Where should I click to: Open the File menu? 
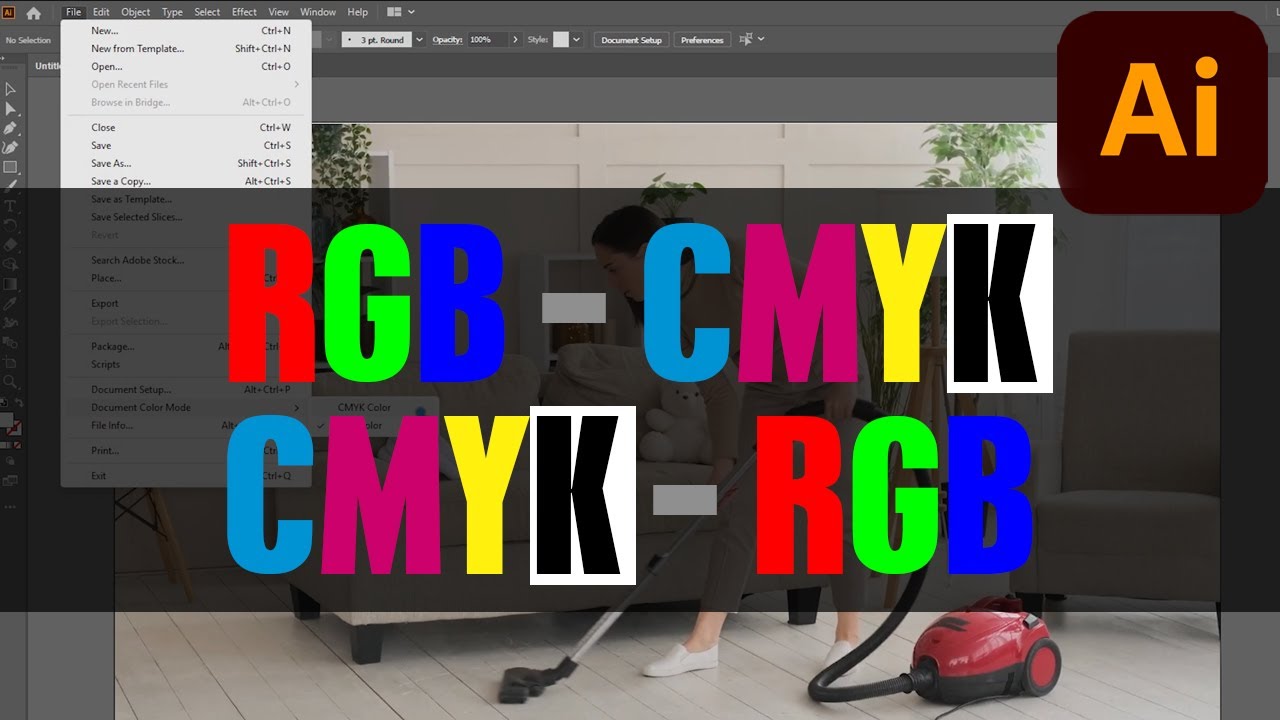tap(73, 12)
